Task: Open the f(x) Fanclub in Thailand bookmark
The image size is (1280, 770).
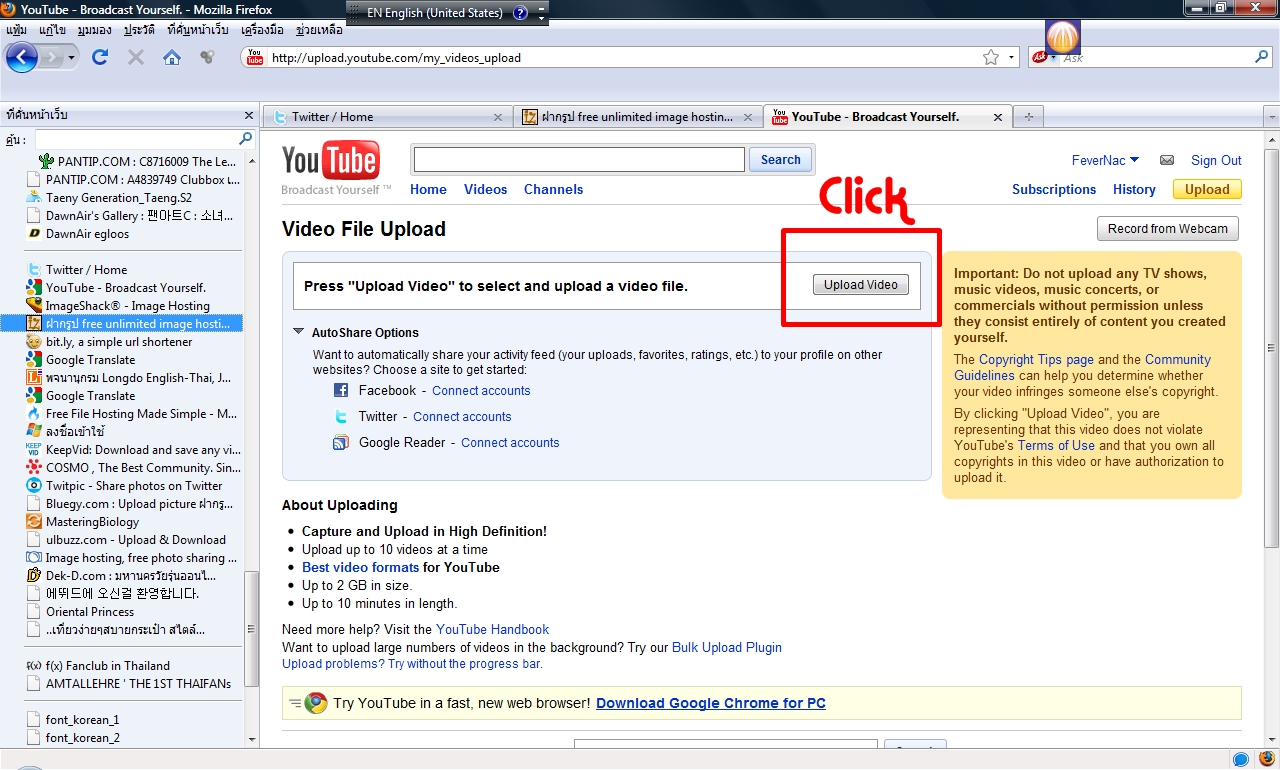Action: click(x=108, y=666)
